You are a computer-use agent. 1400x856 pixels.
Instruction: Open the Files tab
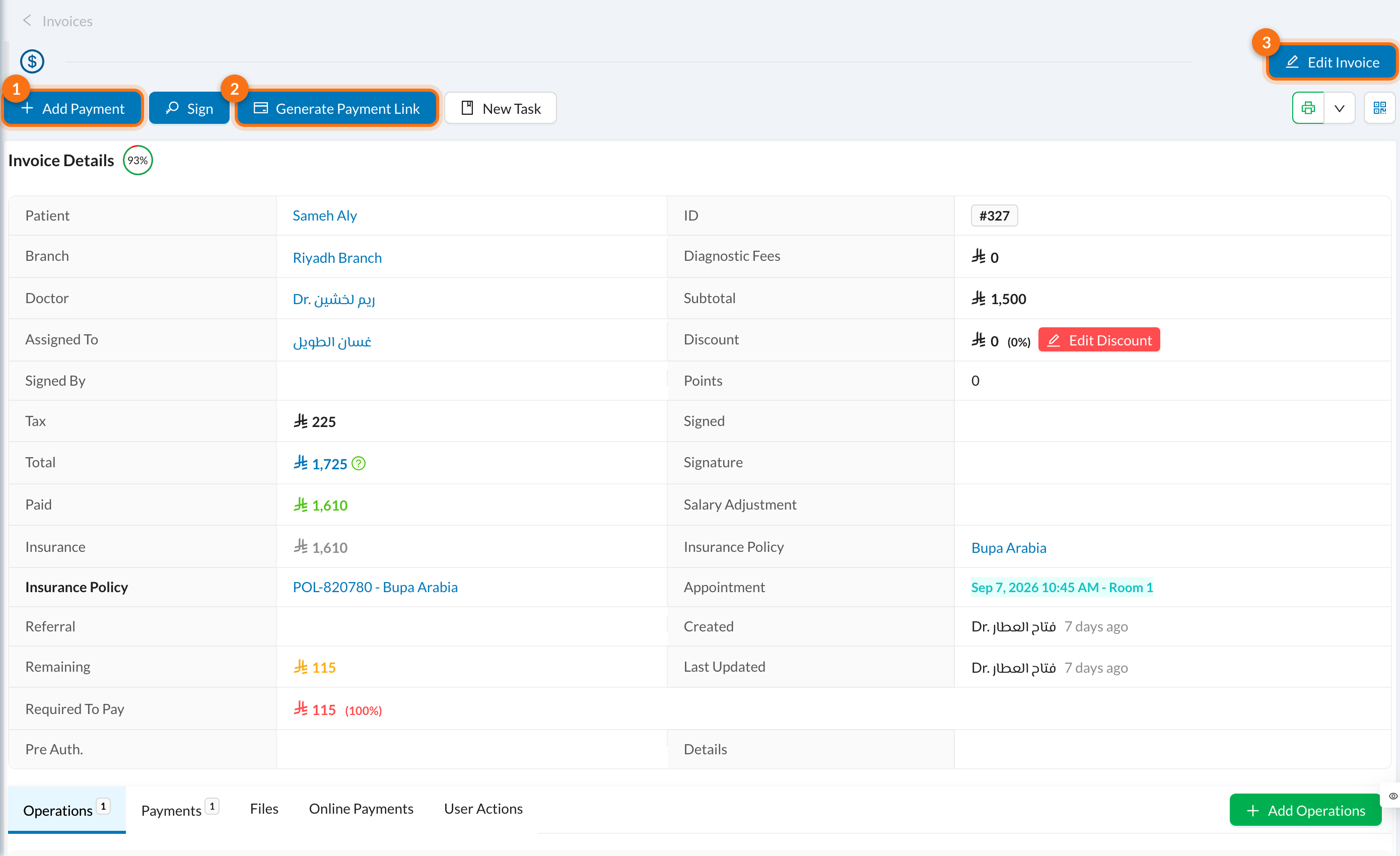click(264, 808)
